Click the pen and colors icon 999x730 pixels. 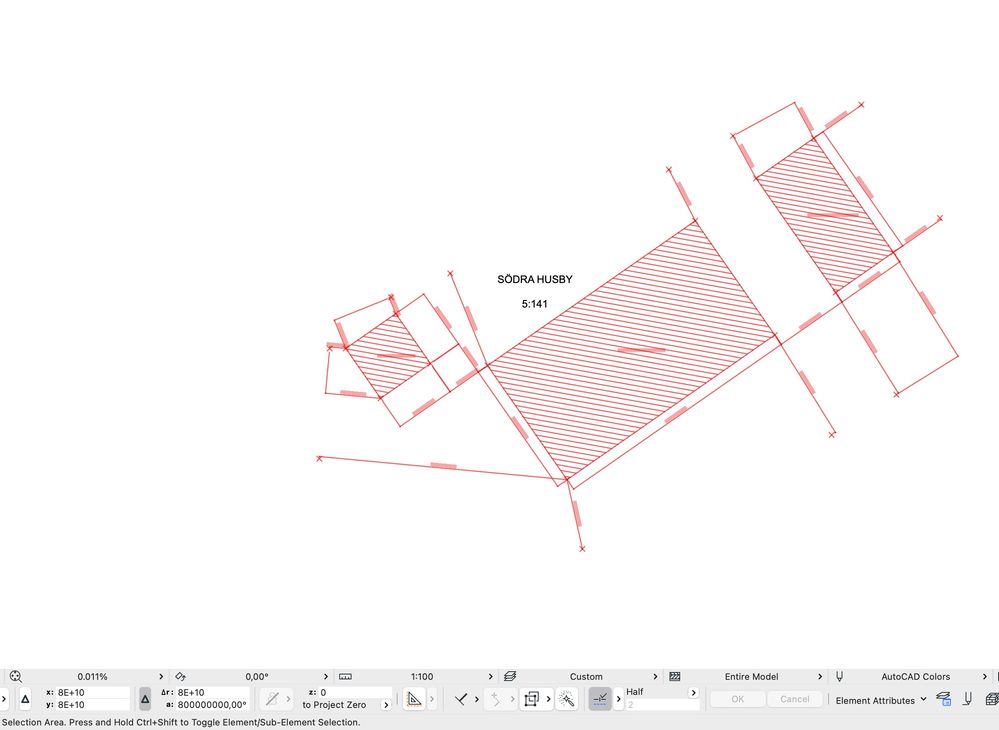click(x=968, y=699)
